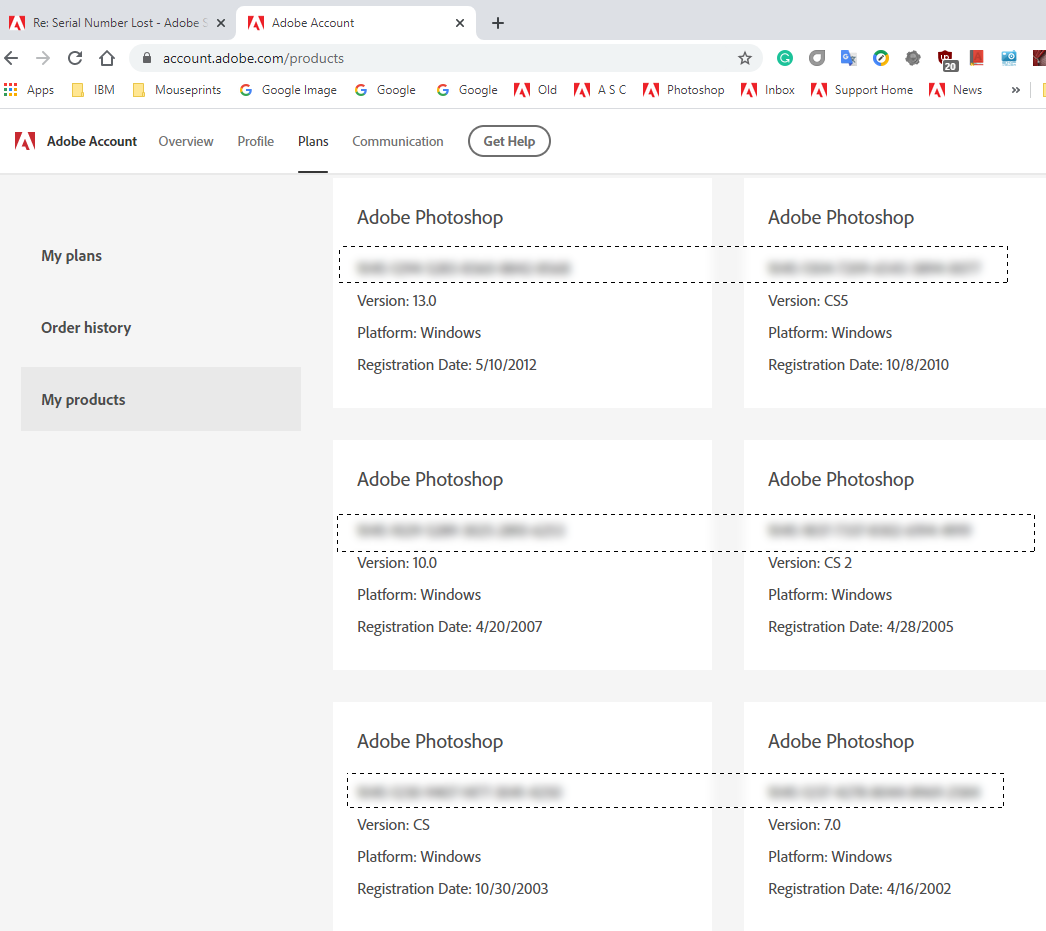This screenshot has width=1046, height=931.
Task: Click the Grammarly extension icon
Action: pos(785,58)
